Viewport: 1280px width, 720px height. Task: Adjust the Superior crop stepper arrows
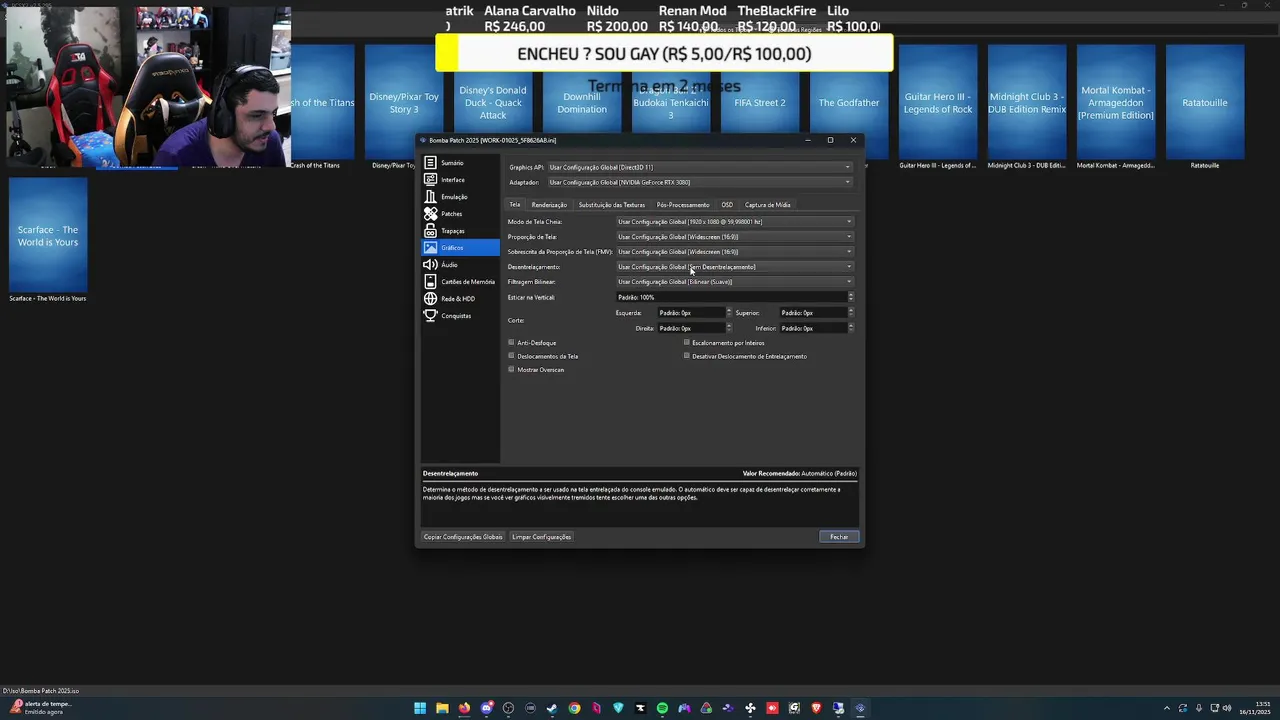click(x=851, y=313)
